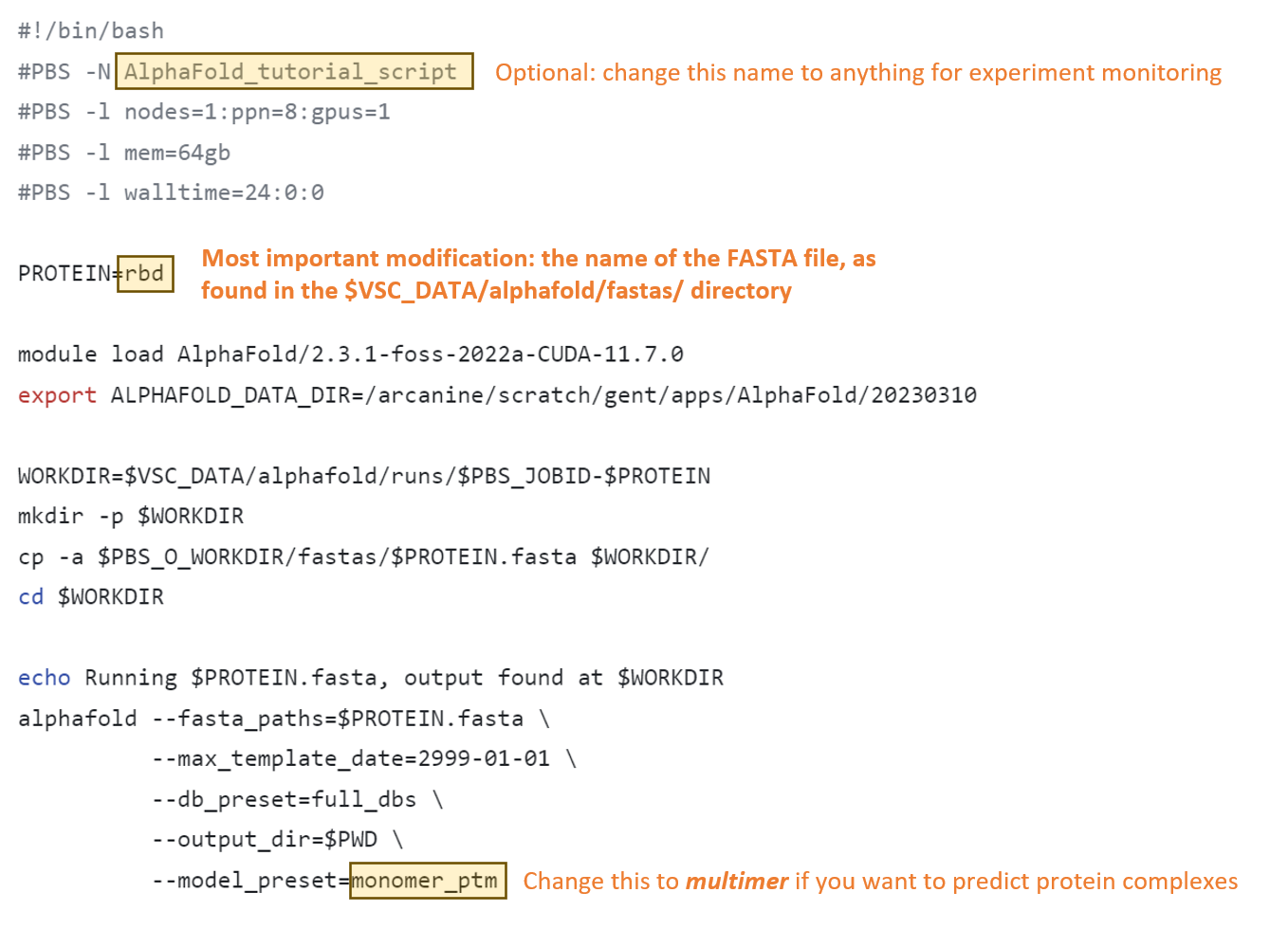The width and height of the screenshot is (1288, 929).
Task: Click the 'Change this to multimer' annotation
Action: [879, 882]
